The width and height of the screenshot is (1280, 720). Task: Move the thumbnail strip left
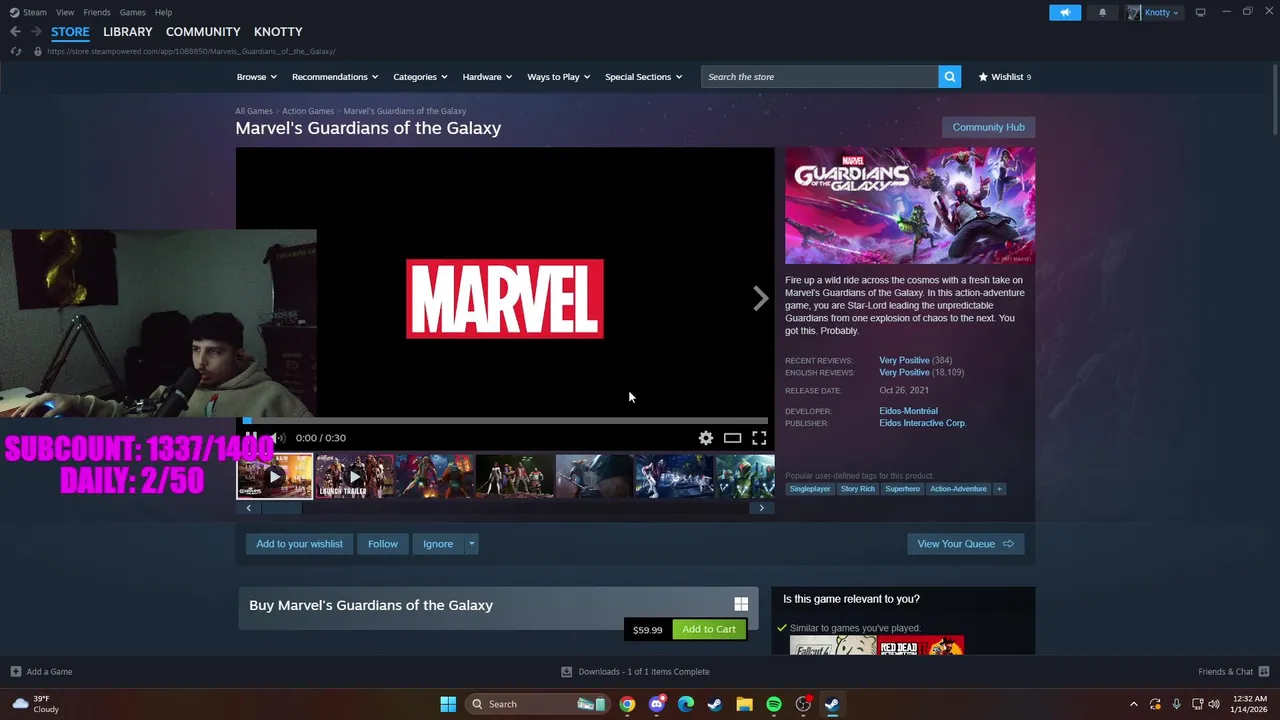[x=249, y=508]
